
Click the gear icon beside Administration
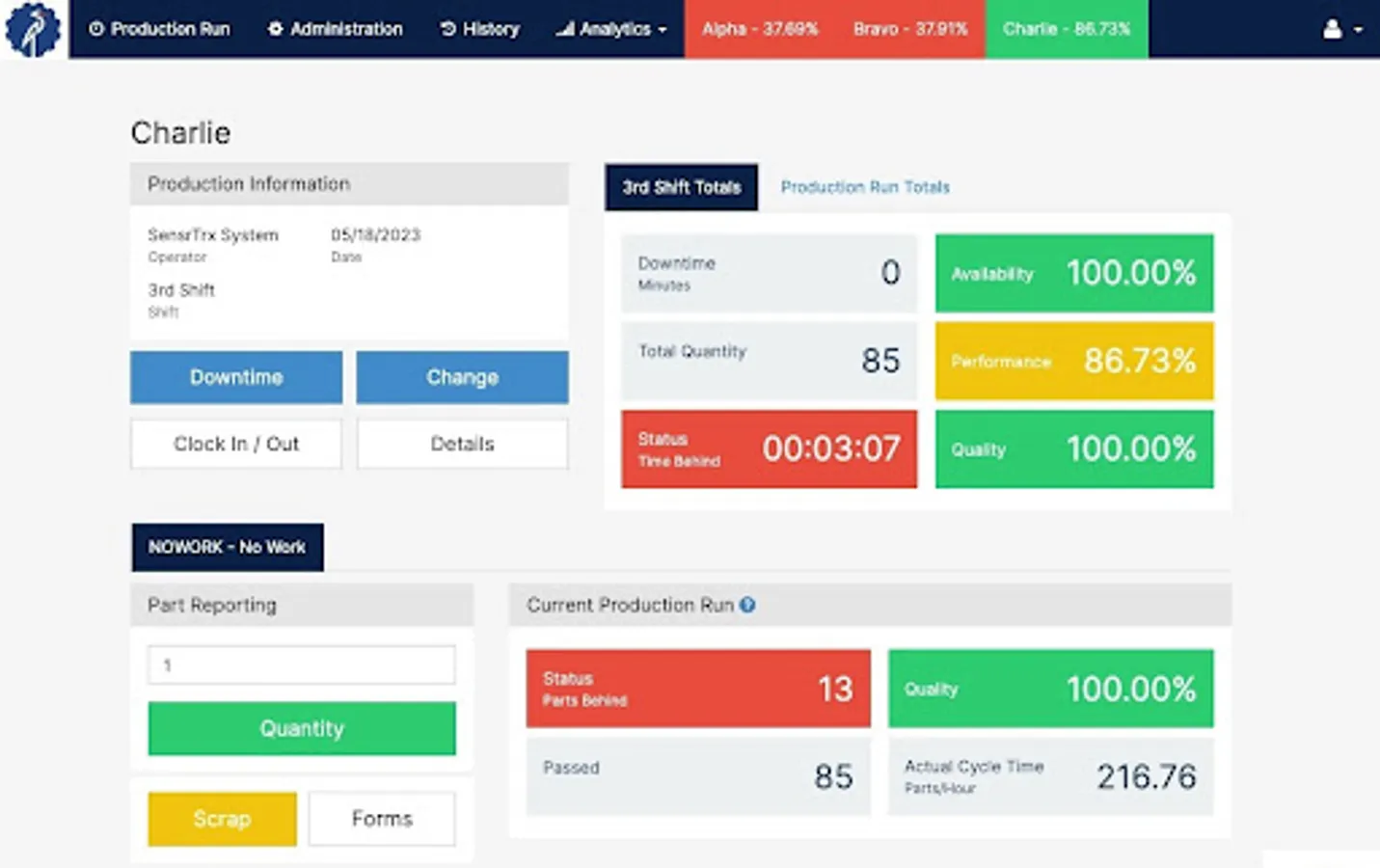pos(275,29)
